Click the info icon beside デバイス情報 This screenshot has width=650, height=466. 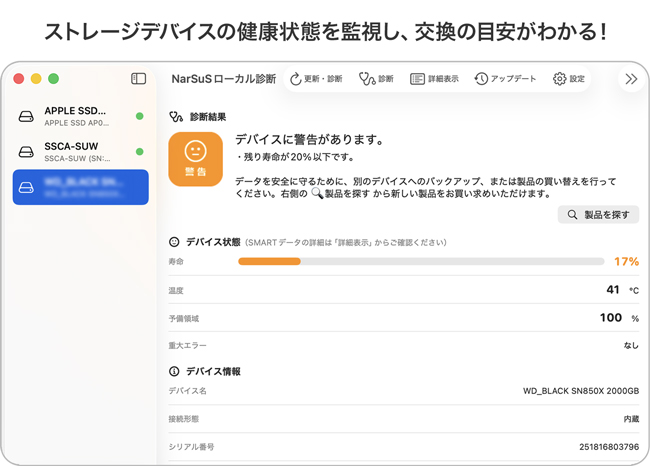point(174,371)
